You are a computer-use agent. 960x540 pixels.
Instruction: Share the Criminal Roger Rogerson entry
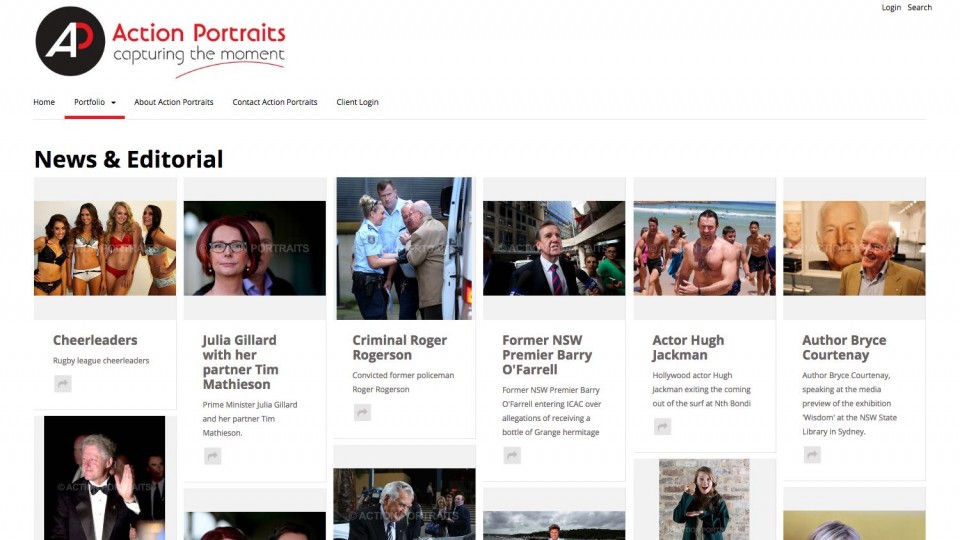(x=362, y=413)
